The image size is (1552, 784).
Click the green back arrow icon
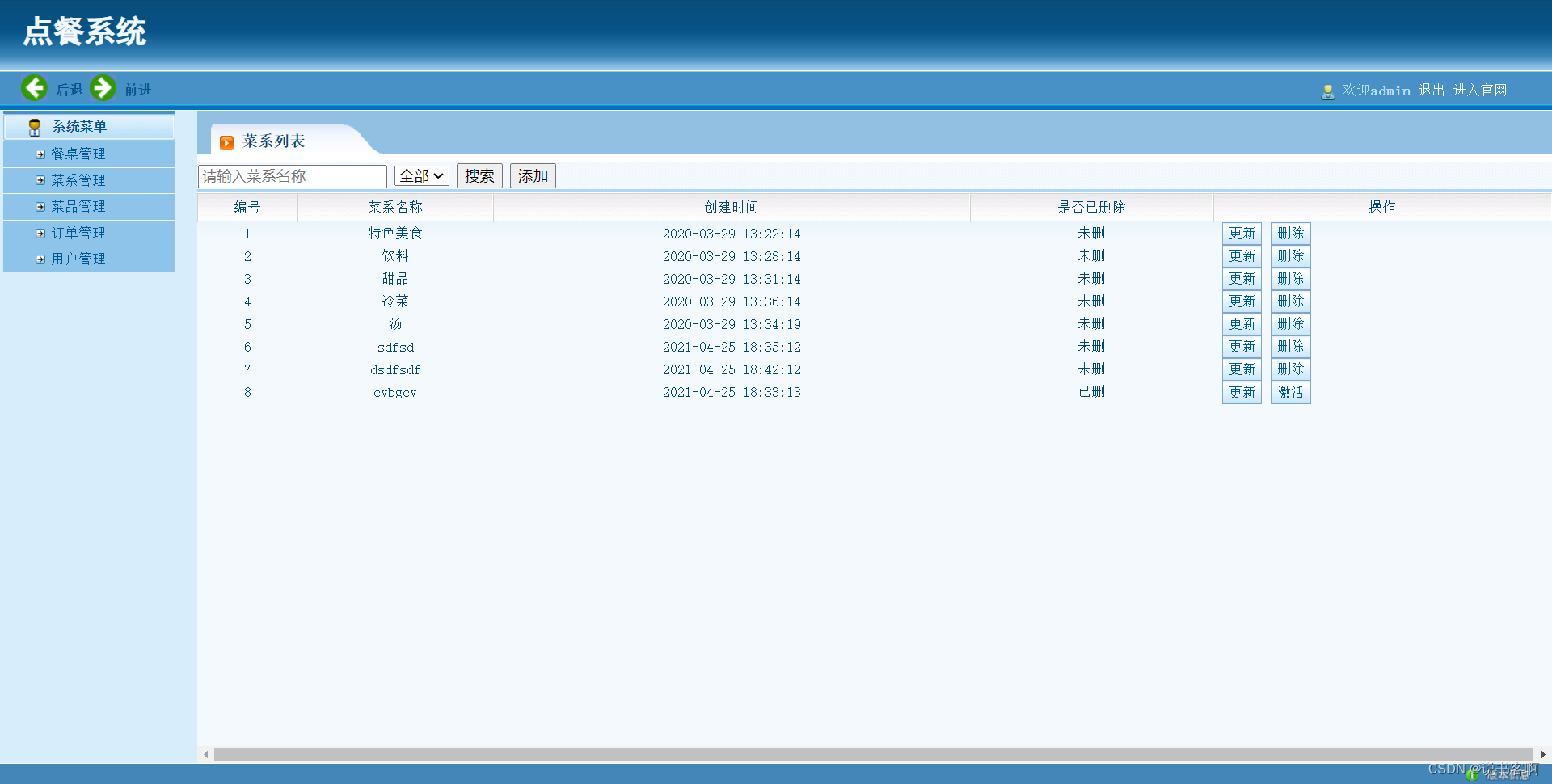click(34, 87)
